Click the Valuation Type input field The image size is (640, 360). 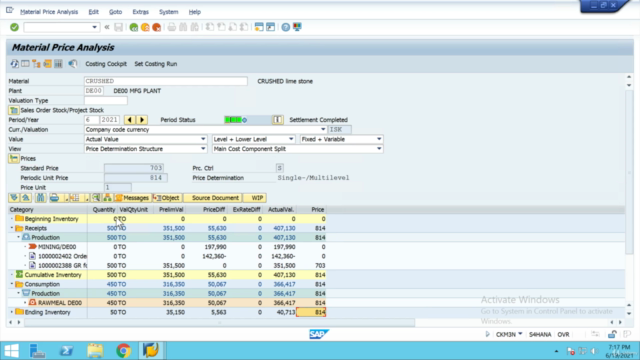coord(106,100)
